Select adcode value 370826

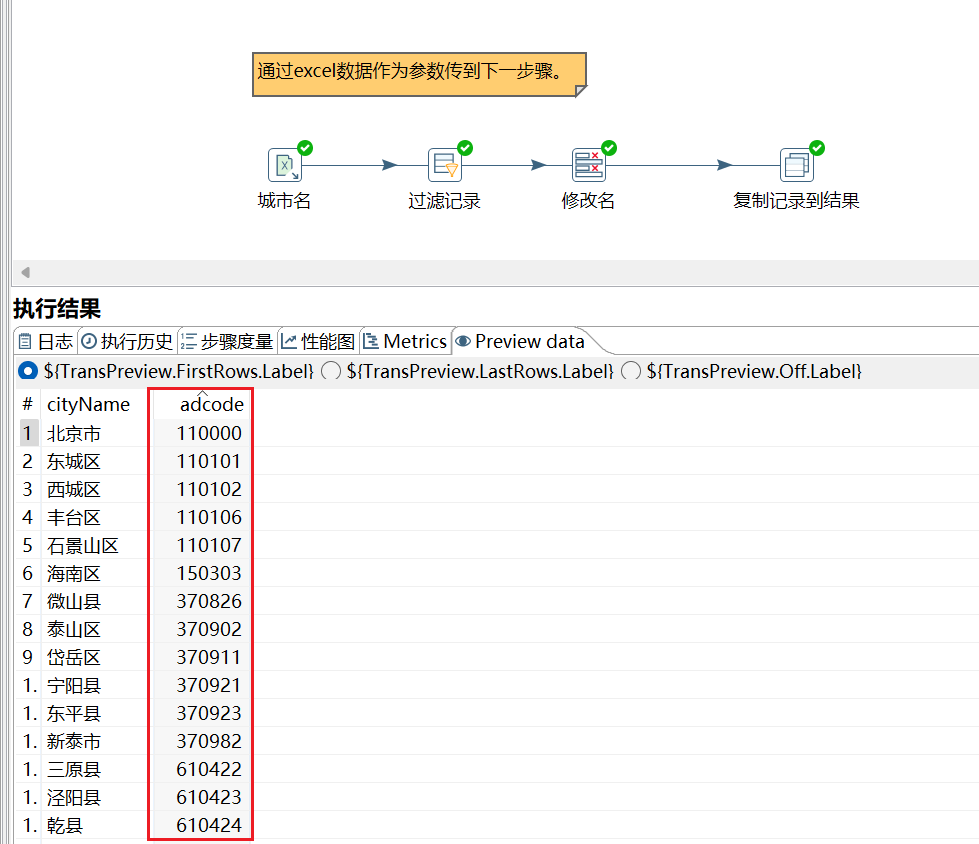(x=209, y=601)
